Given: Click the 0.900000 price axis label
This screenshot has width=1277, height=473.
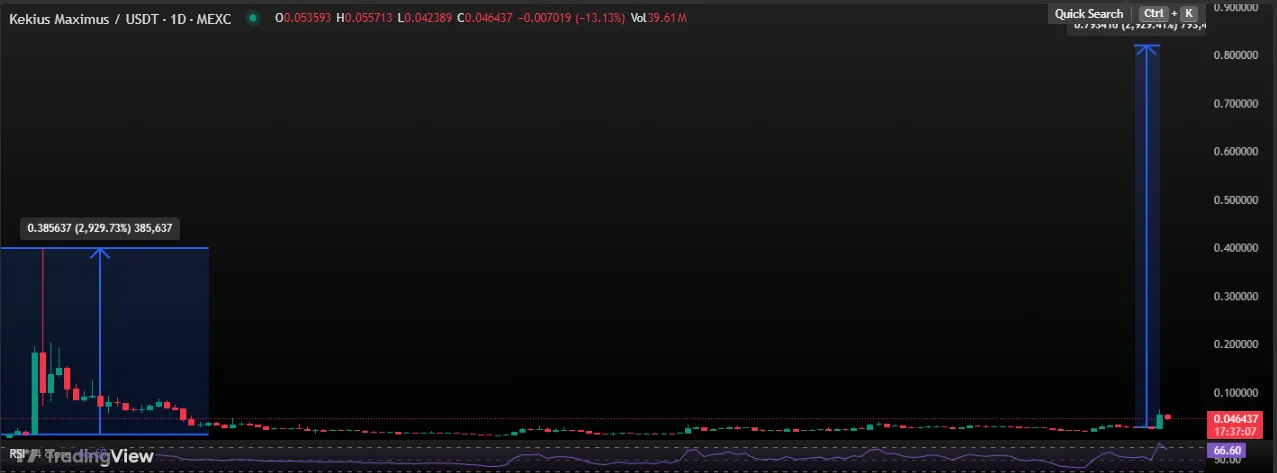Looking at the screenshot, I should coord(1237,7).
